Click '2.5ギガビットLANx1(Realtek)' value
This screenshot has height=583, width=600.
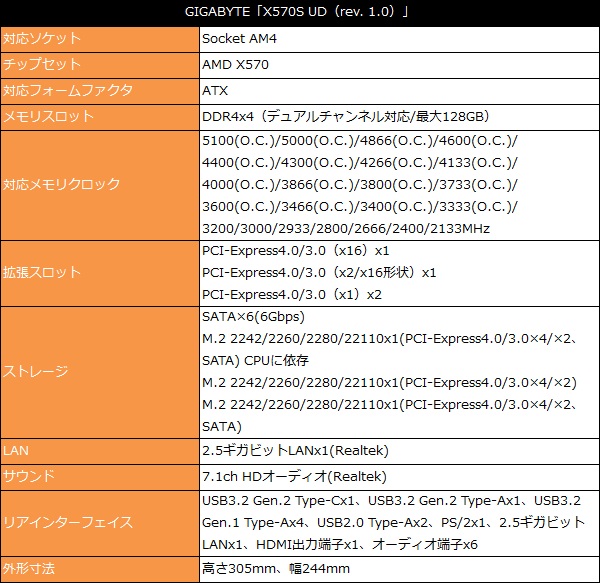295,451
